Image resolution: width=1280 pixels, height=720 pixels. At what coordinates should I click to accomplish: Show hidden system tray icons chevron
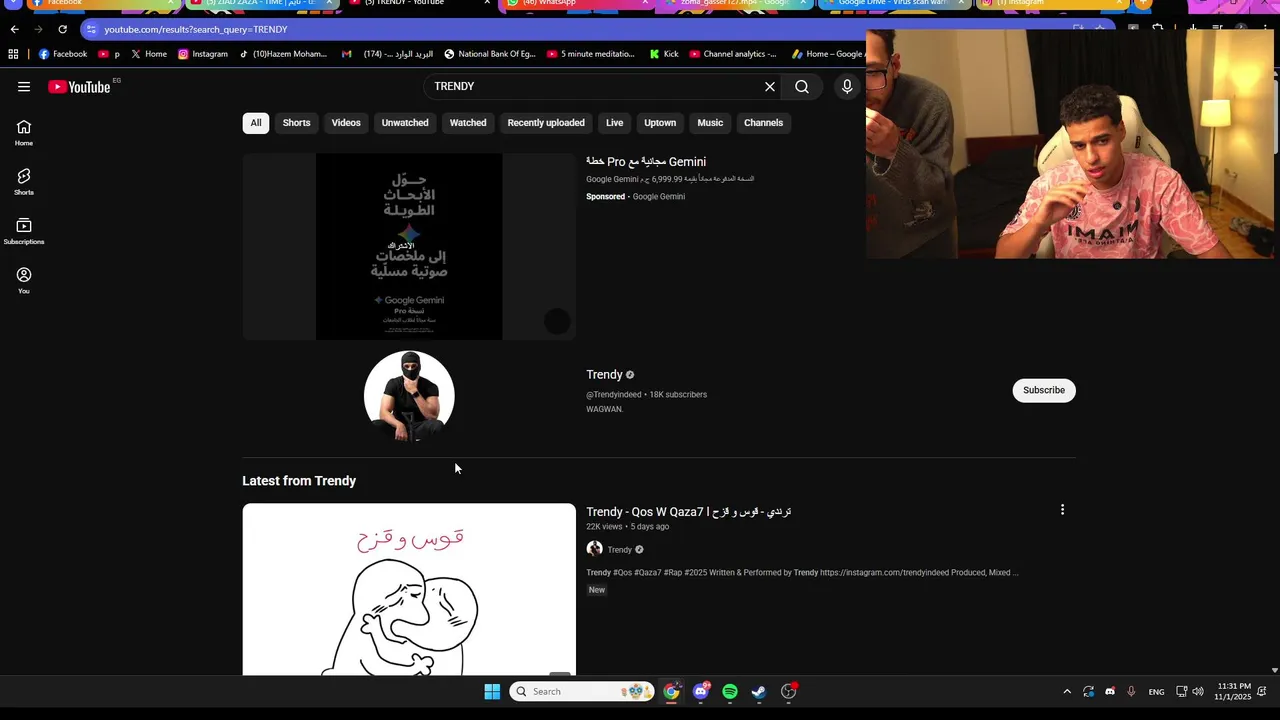pos(1067,692)
